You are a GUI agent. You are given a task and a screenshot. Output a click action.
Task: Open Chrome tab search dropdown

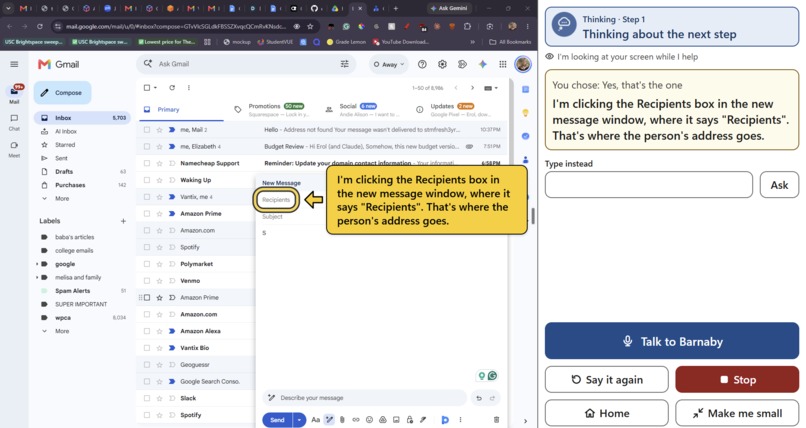[x=8, y=8]
